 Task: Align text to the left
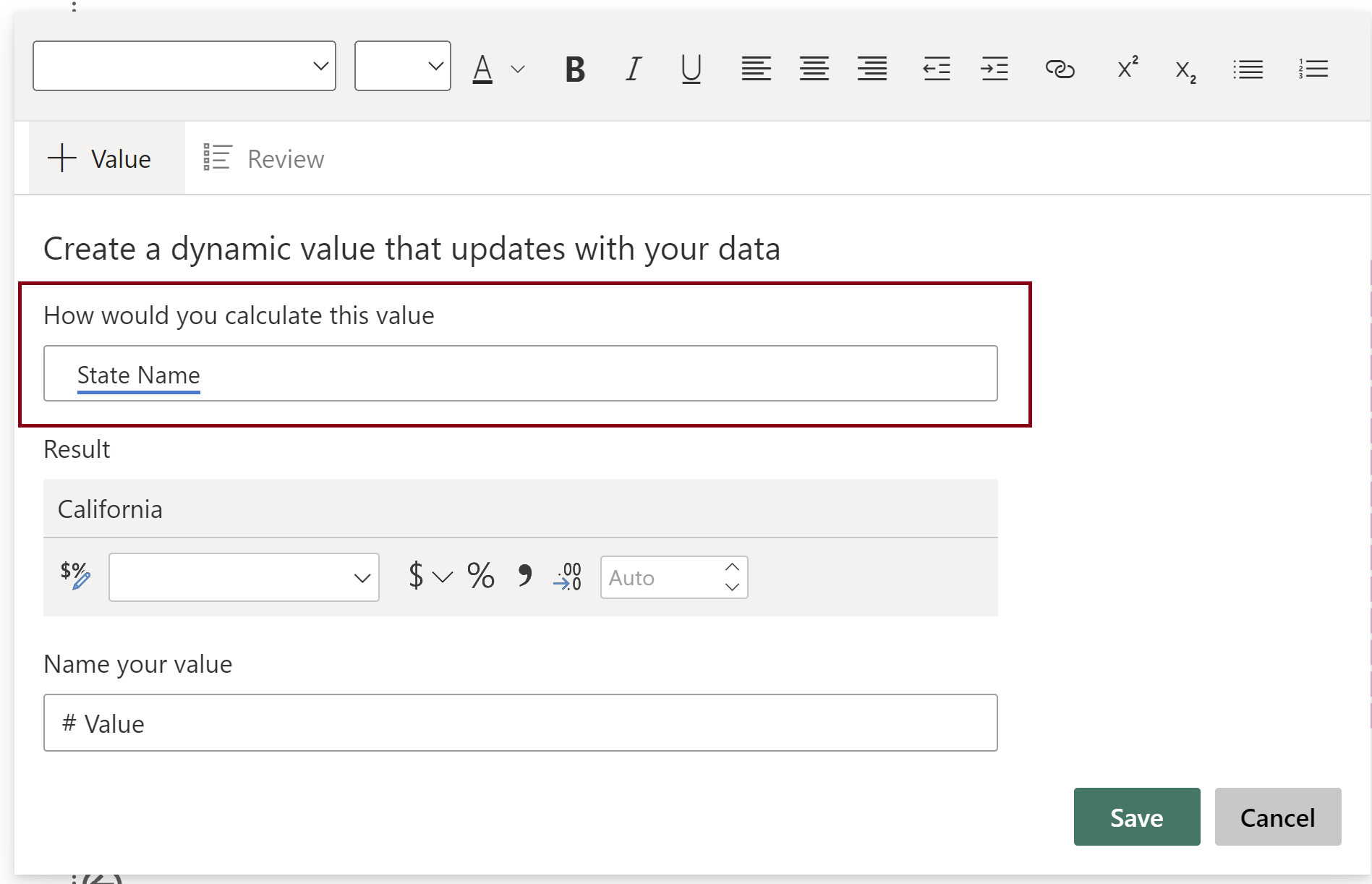(x=756, y=69)
